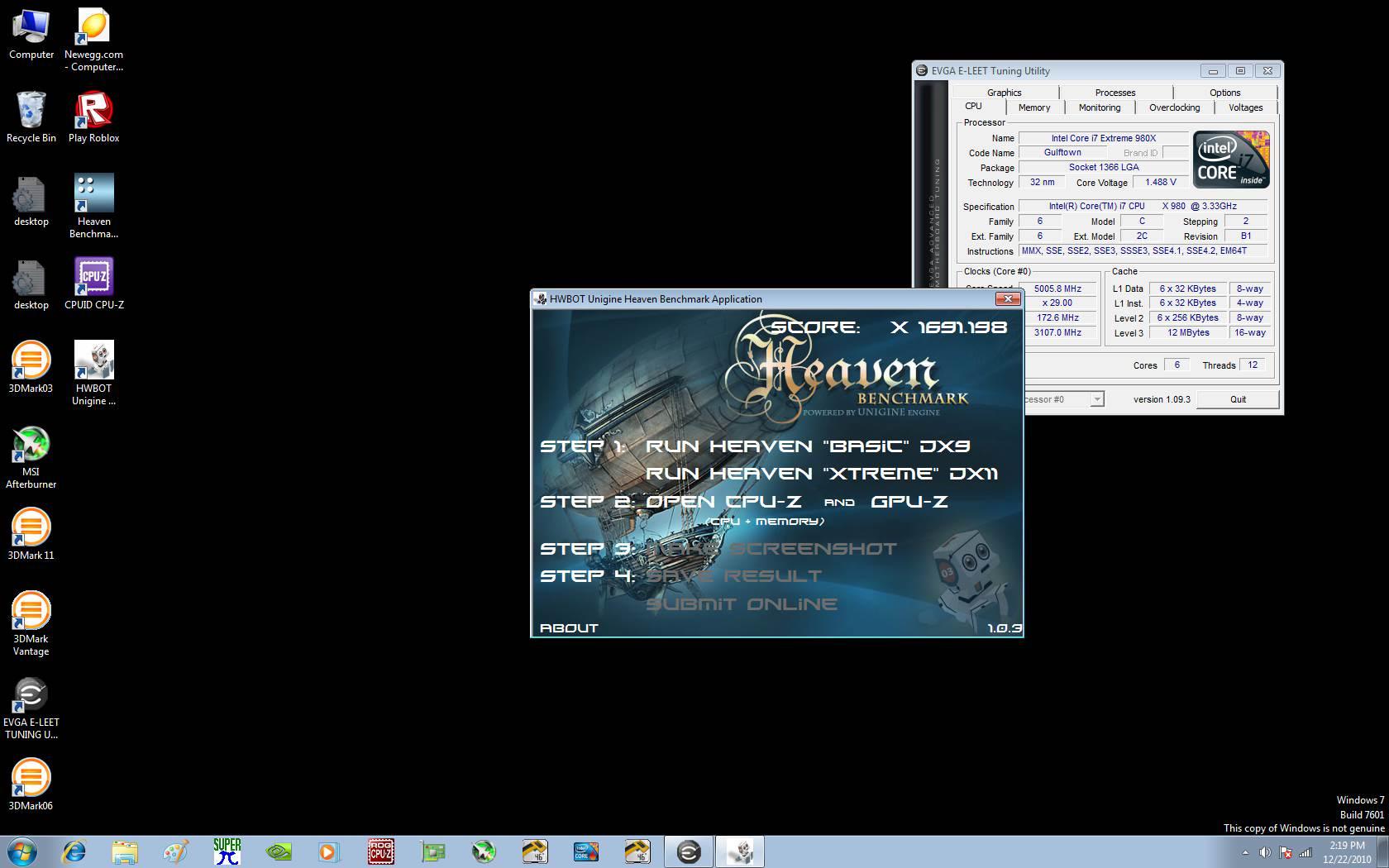
Task: Click Save Result in step 4
Action: [734, 576]
